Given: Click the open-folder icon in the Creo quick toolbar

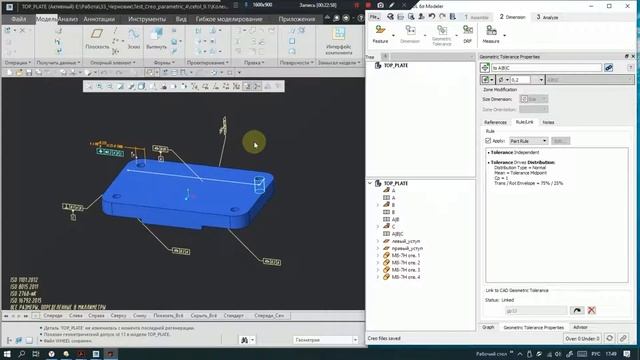Looking at the screenshot, I should (19, 73).
